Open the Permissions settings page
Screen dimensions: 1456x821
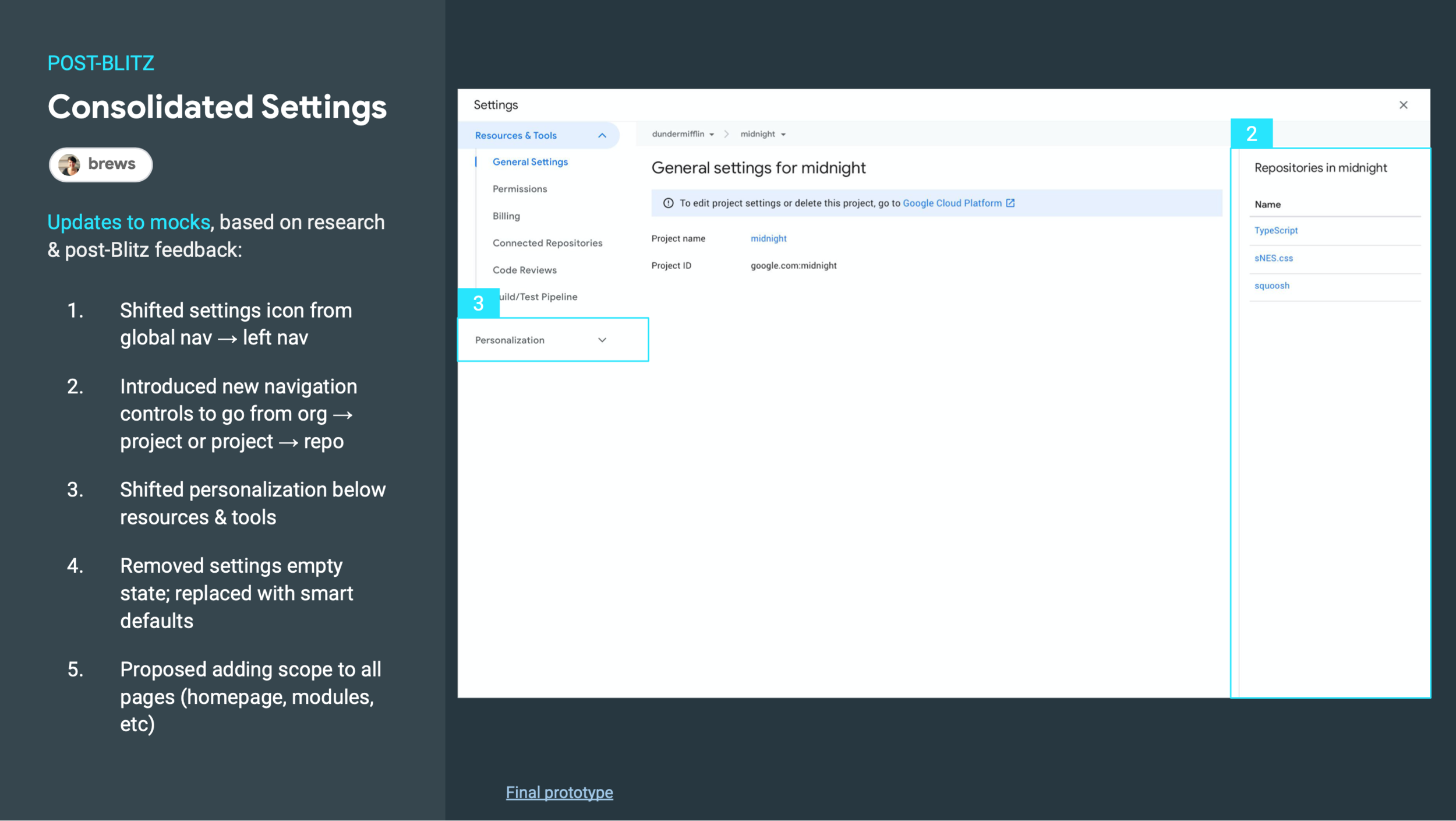[x=520, y=189]
